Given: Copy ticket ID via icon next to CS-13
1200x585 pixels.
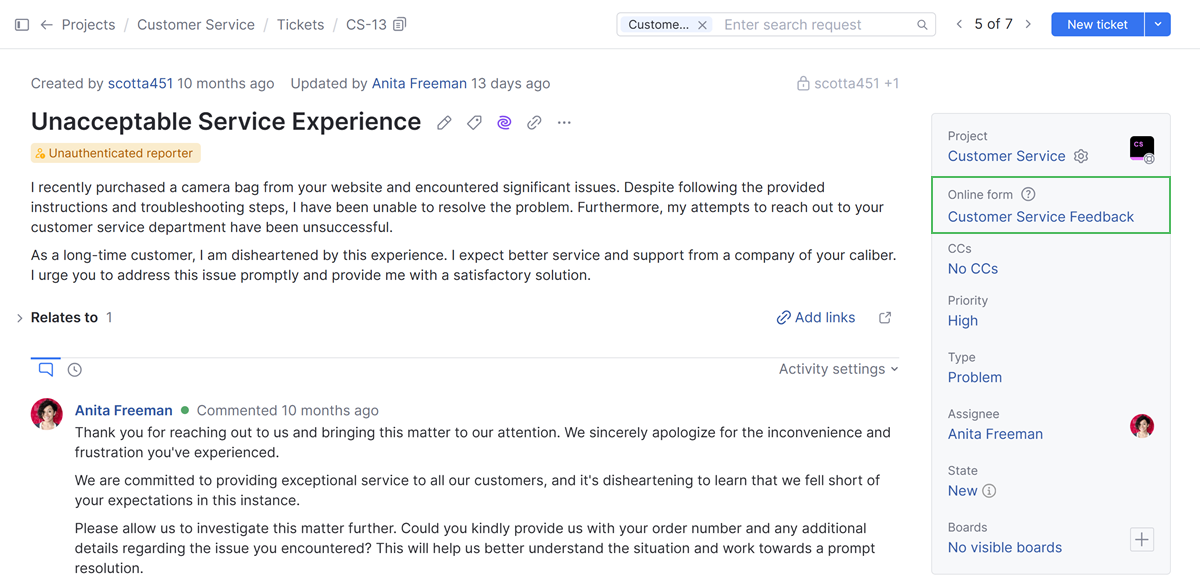Looking at the screenshot, I should [399, 24].
